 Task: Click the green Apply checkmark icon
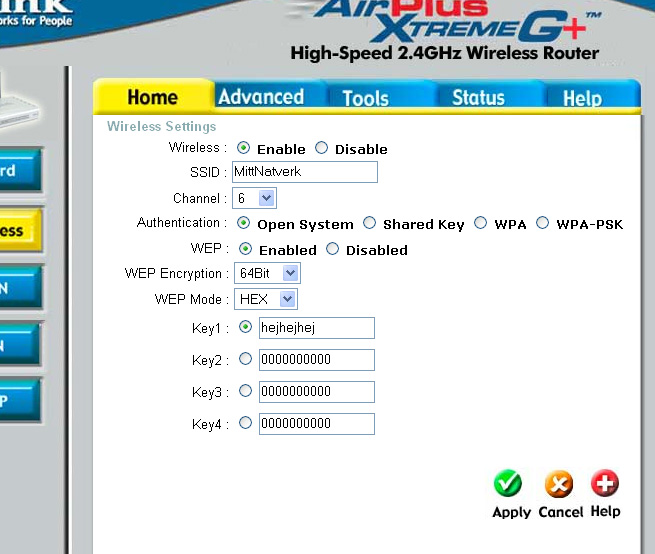click(x=508, y=484)
